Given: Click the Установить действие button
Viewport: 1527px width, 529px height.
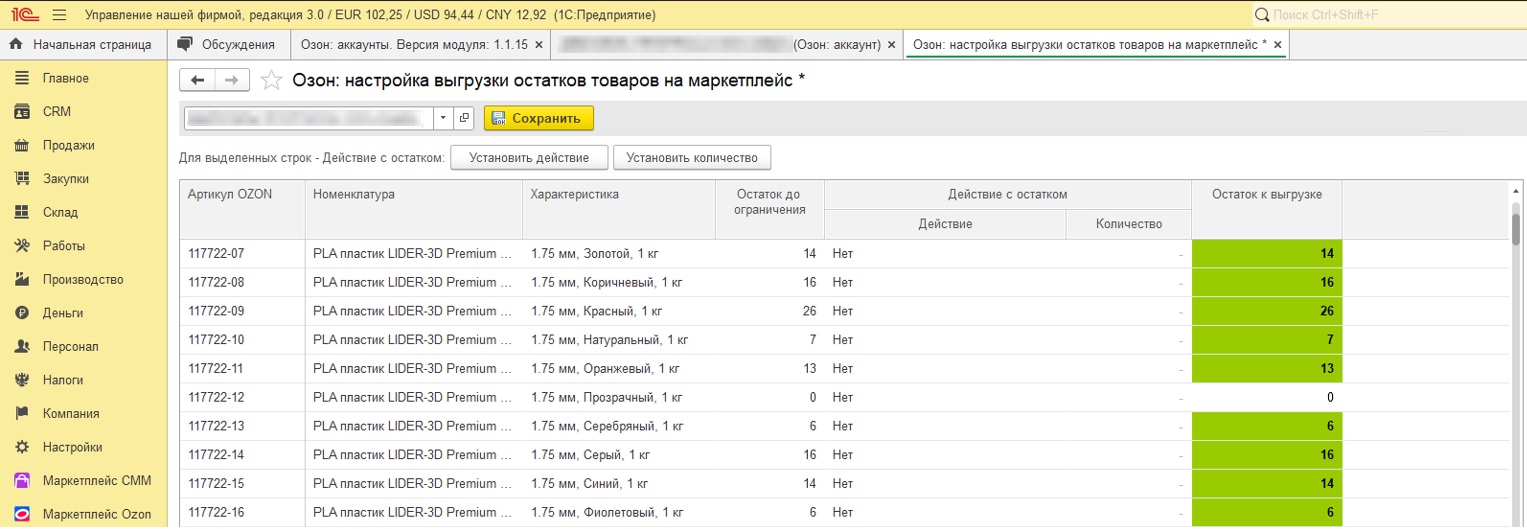Looking at the screenshot, I should click(528, 158).
